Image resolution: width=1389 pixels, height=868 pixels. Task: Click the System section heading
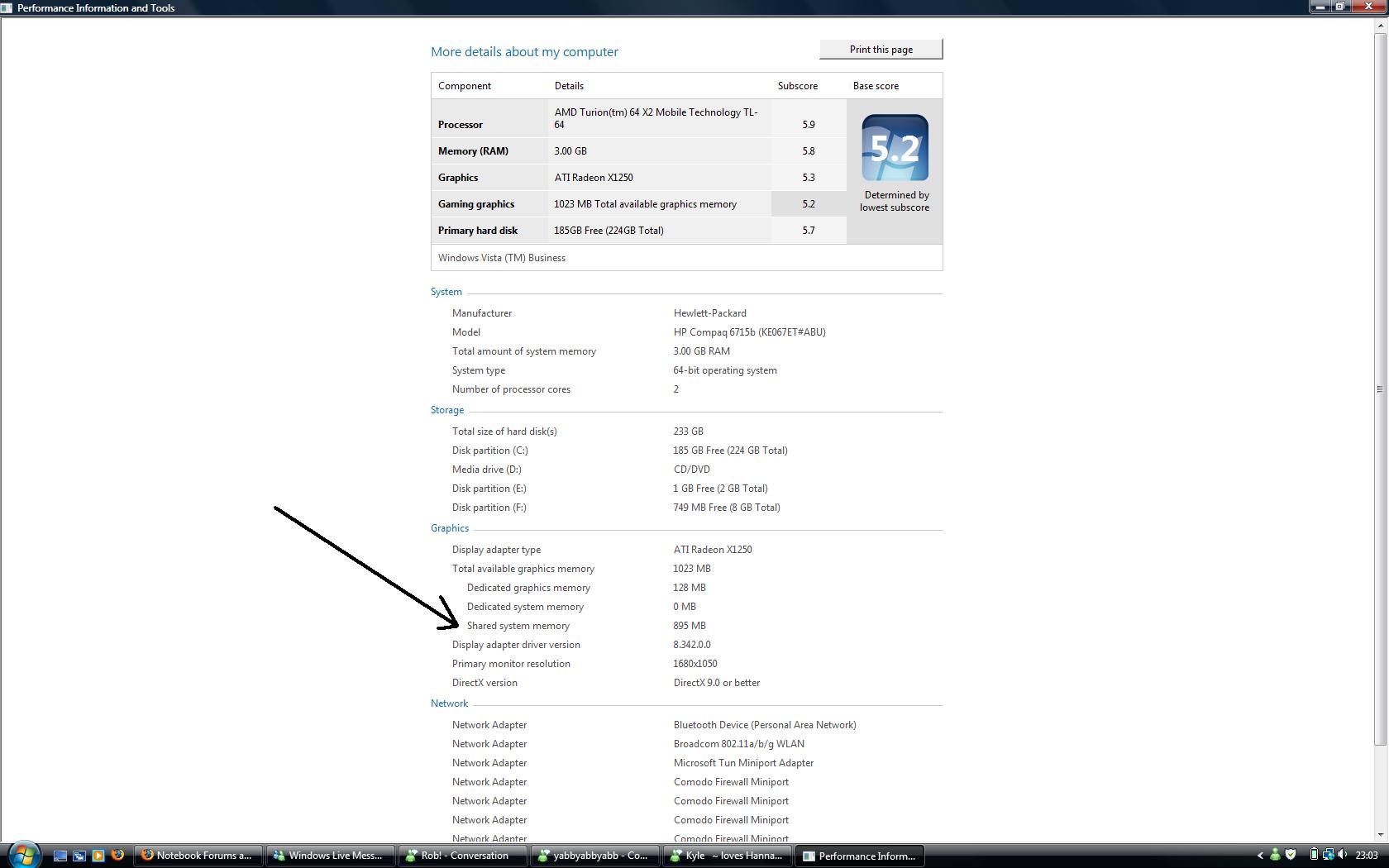click(446, 292)
